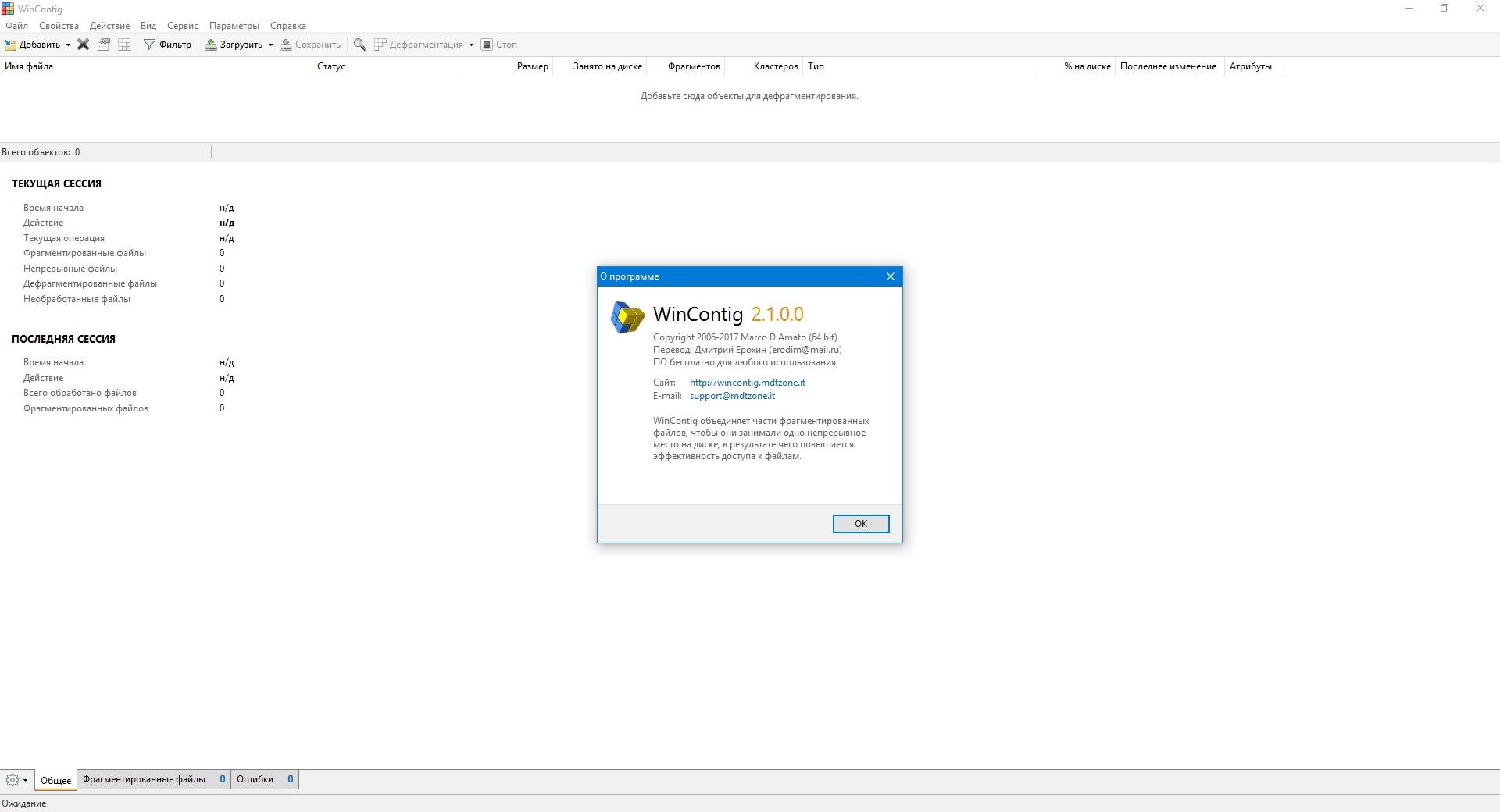
Task: Sort by Последнее изменение column header
Action: pyautogui.click(x=1169, y=66)
